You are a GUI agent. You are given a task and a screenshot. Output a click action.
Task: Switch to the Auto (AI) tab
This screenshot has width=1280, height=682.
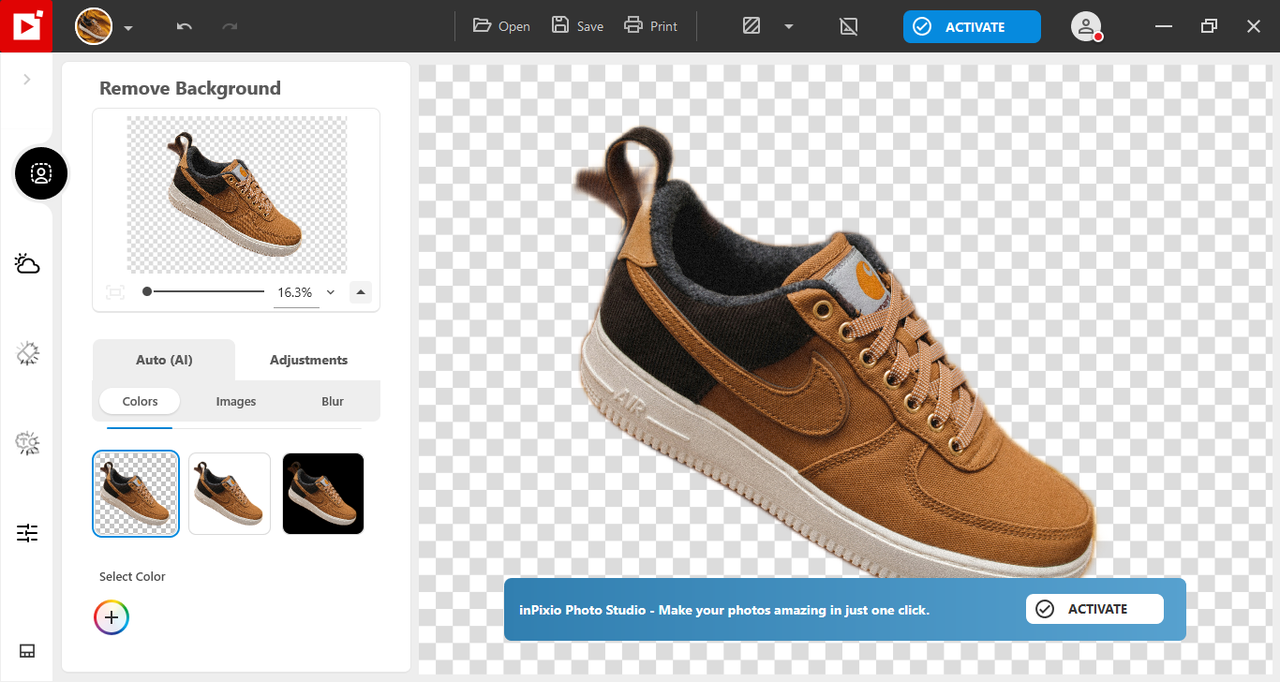coord(164,360)
